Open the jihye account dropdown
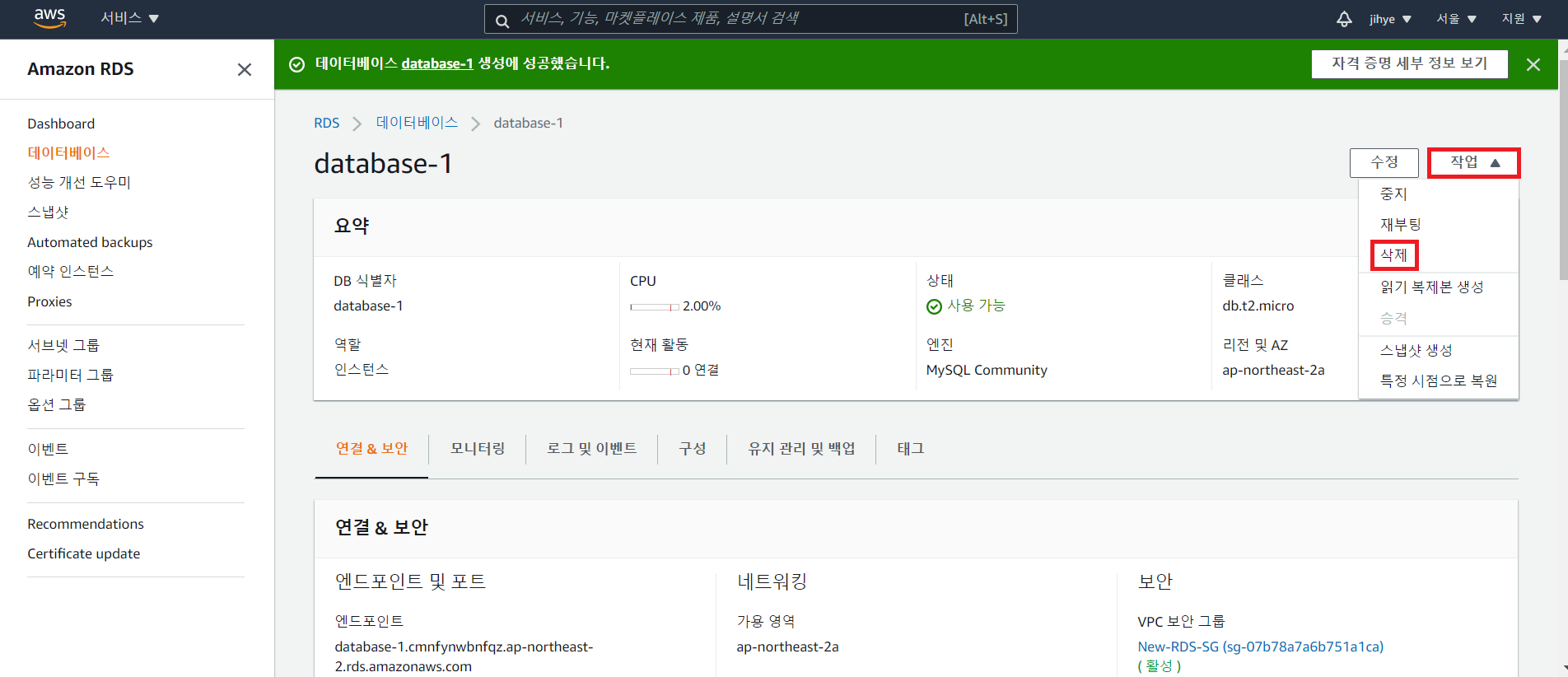 pos(1390,19)
